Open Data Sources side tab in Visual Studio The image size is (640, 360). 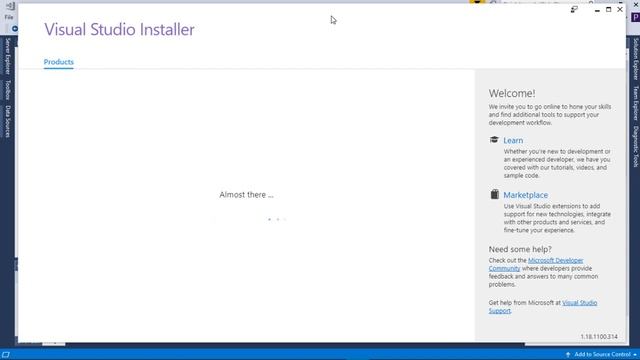pyautogui.click(x=8, y=121)
